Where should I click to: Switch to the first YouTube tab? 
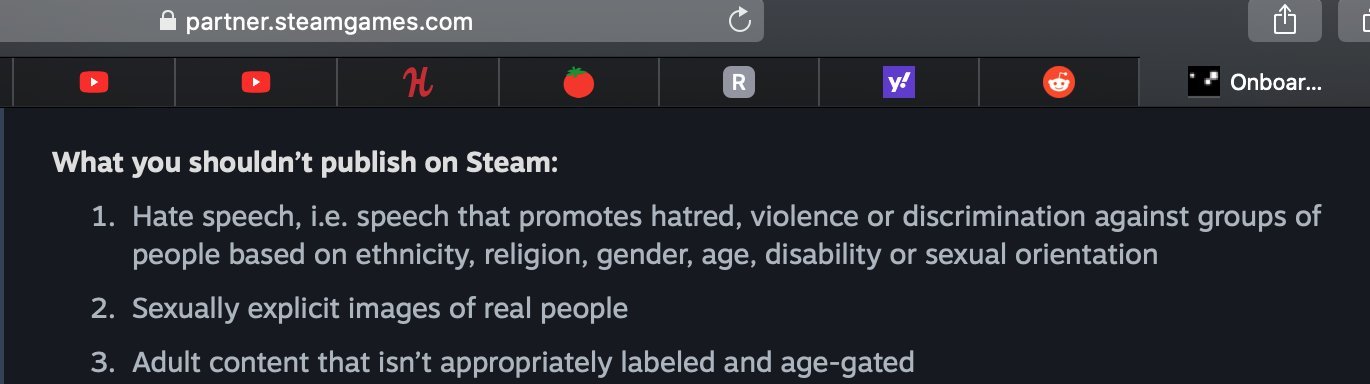click(93, 83)
